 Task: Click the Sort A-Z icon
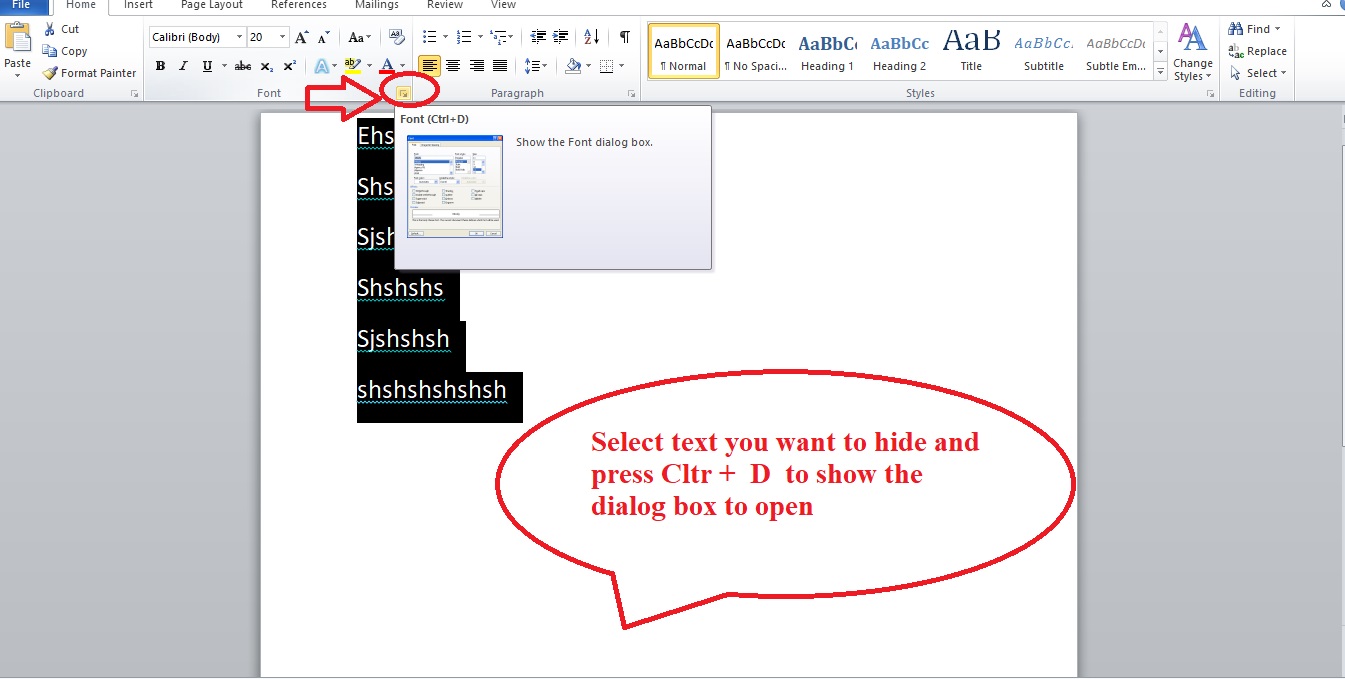click(x=590, y=36)
